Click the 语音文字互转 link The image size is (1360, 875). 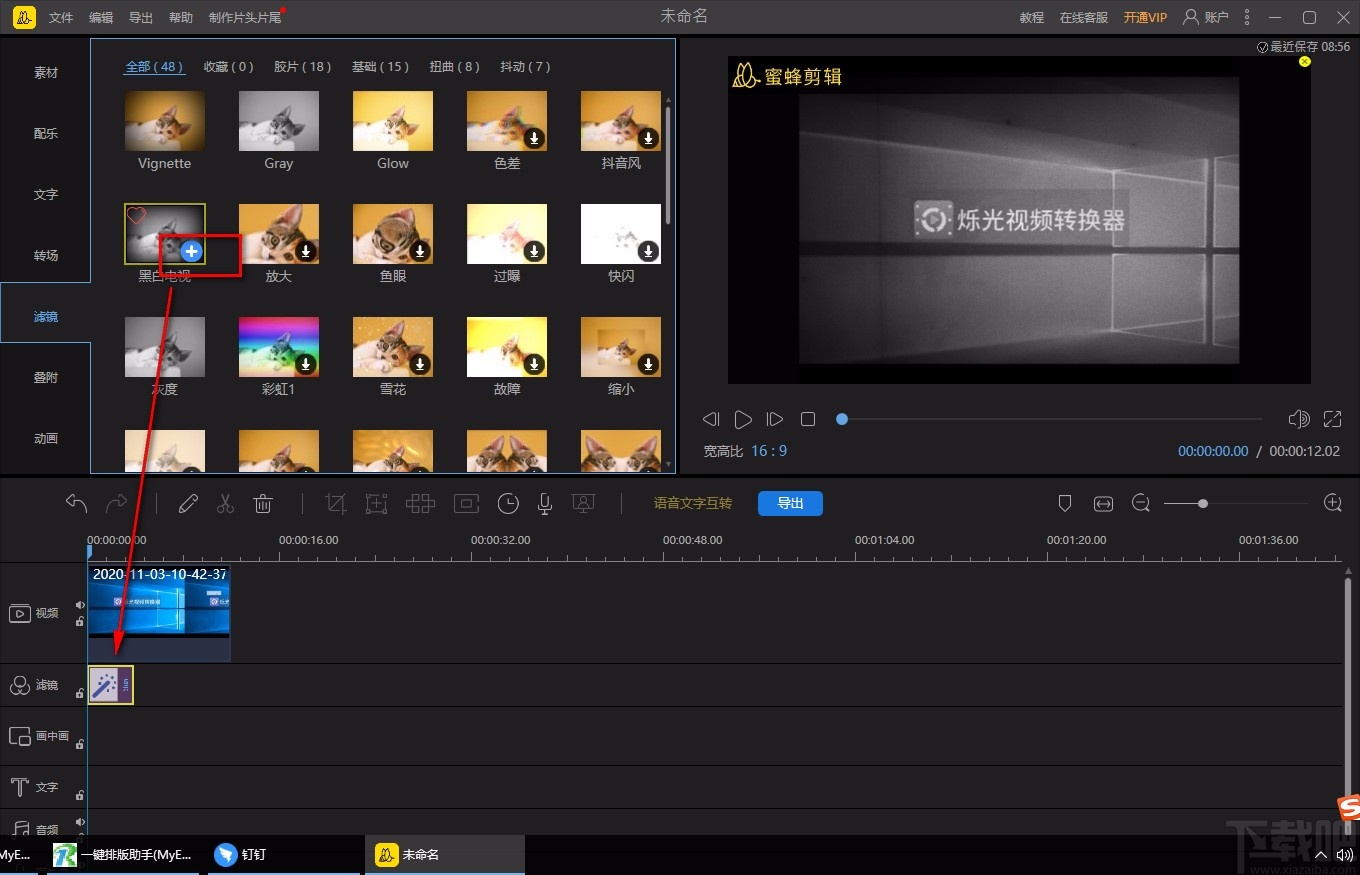coord(693,503)
